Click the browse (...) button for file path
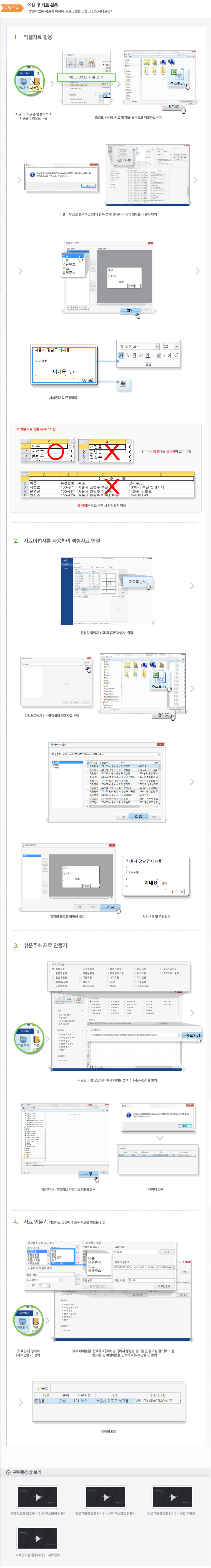Screen dimensions: 211x1568 coord(88,665)
